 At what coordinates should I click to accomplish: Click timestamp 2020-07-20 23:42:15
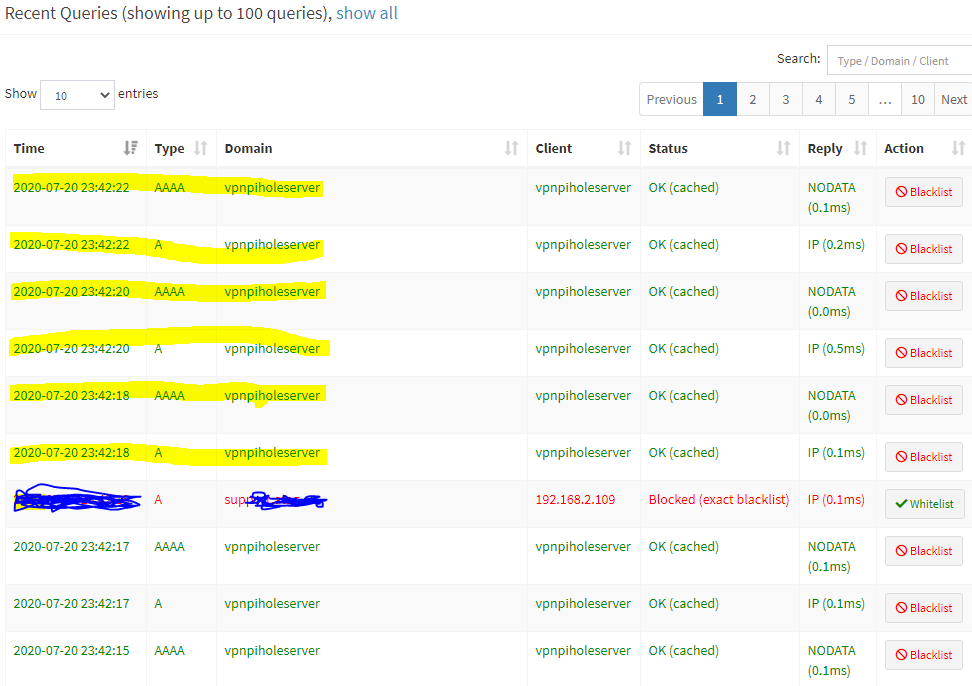pyautogui.click(x=71, y=651)
